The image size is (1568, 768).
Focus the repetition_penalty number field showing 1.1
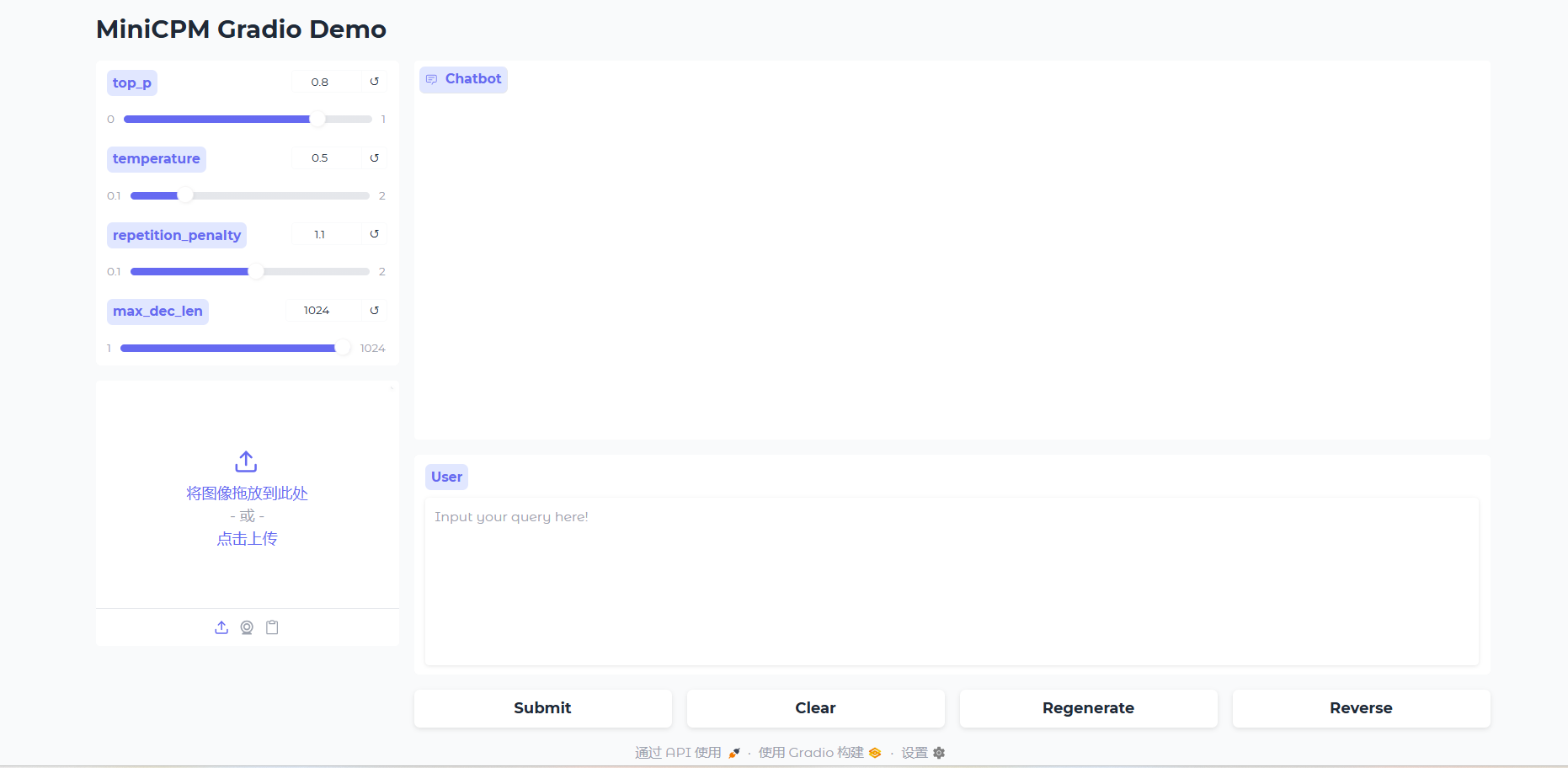pyautogui.click(x=327, y=234)
